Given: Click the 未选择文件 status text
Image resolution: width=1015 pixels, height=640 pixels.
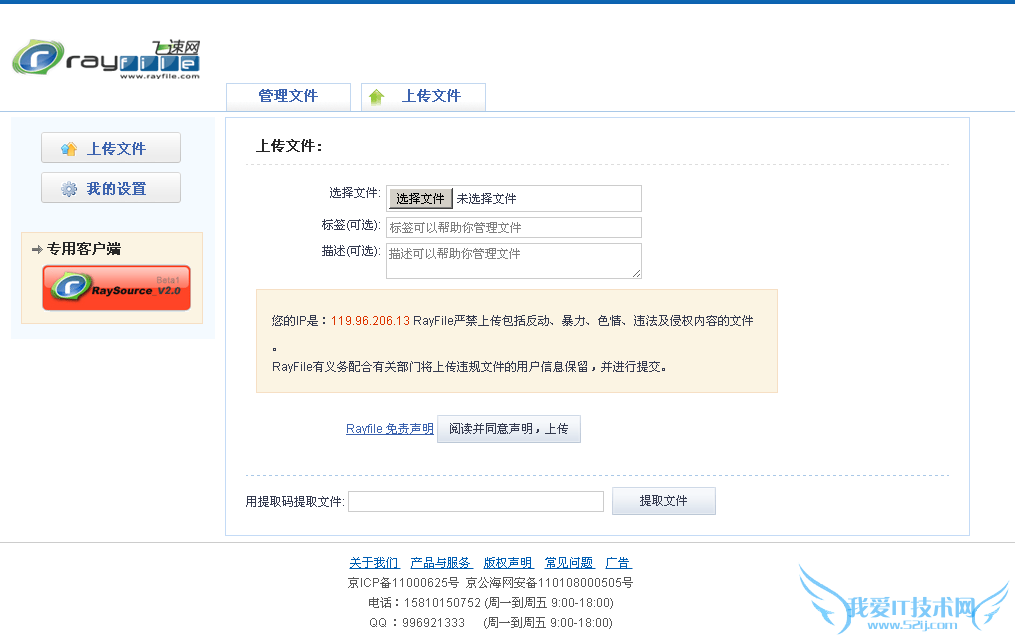Looking at the screenshot, I should [x=486, y=199].
